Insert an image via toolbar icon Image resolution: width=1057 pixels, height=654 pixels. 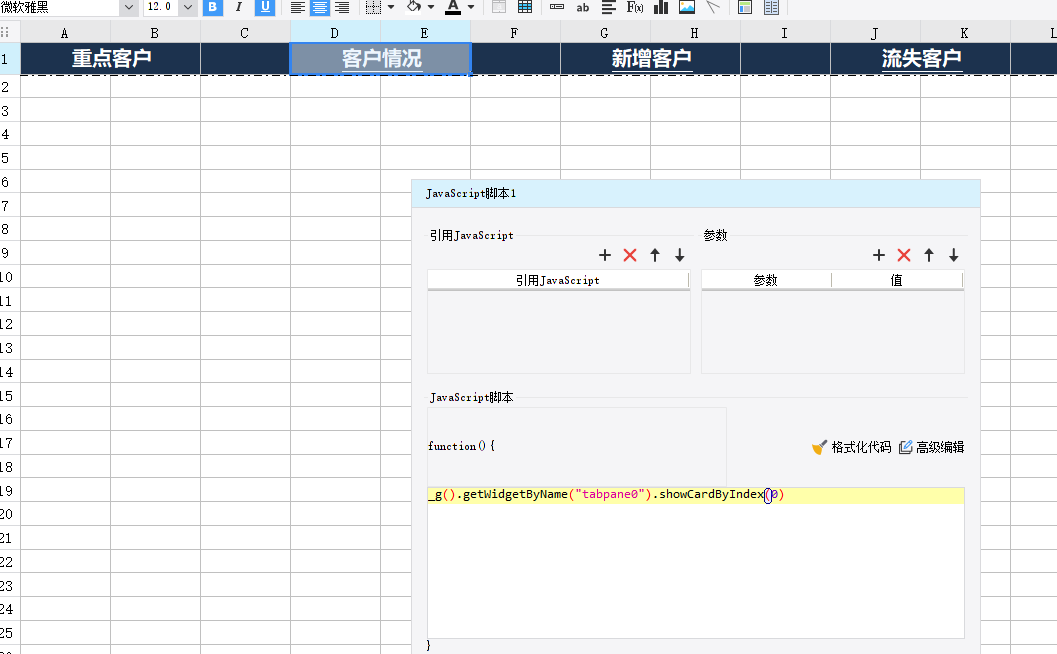687,7
